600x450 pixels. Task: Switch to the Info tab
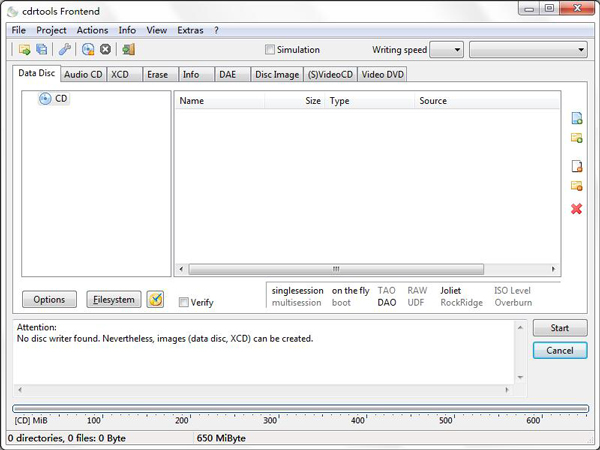196,75
